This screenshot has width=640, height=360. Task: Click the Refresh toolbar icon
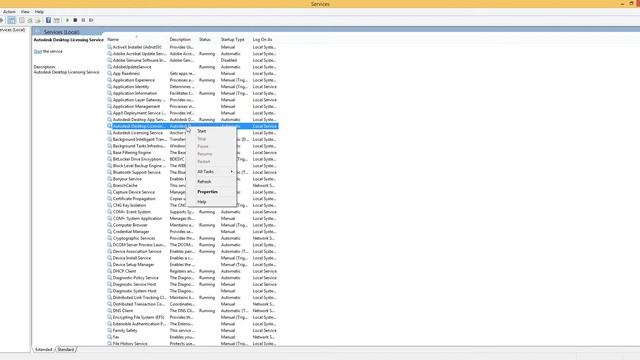click(30, 20)
